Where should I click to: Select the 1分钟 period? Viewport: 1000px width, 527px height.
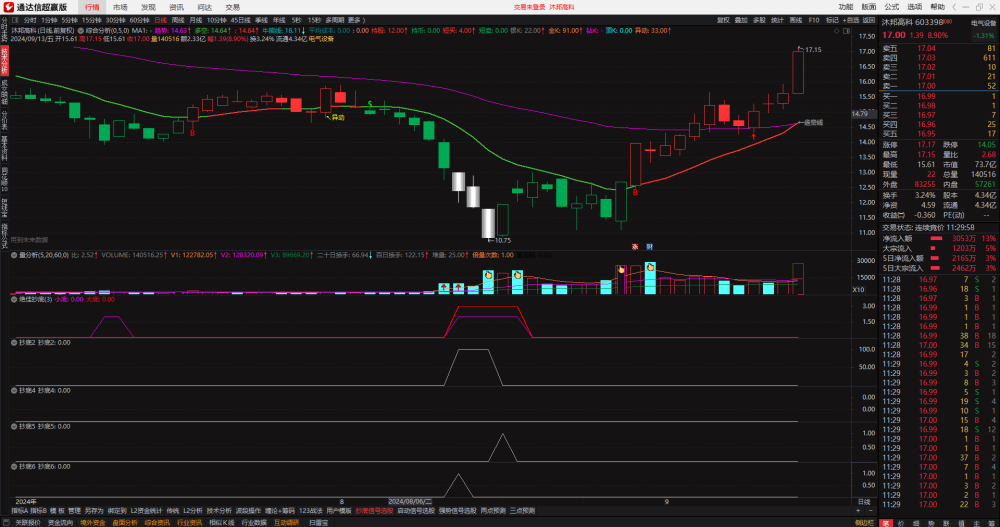49,20
